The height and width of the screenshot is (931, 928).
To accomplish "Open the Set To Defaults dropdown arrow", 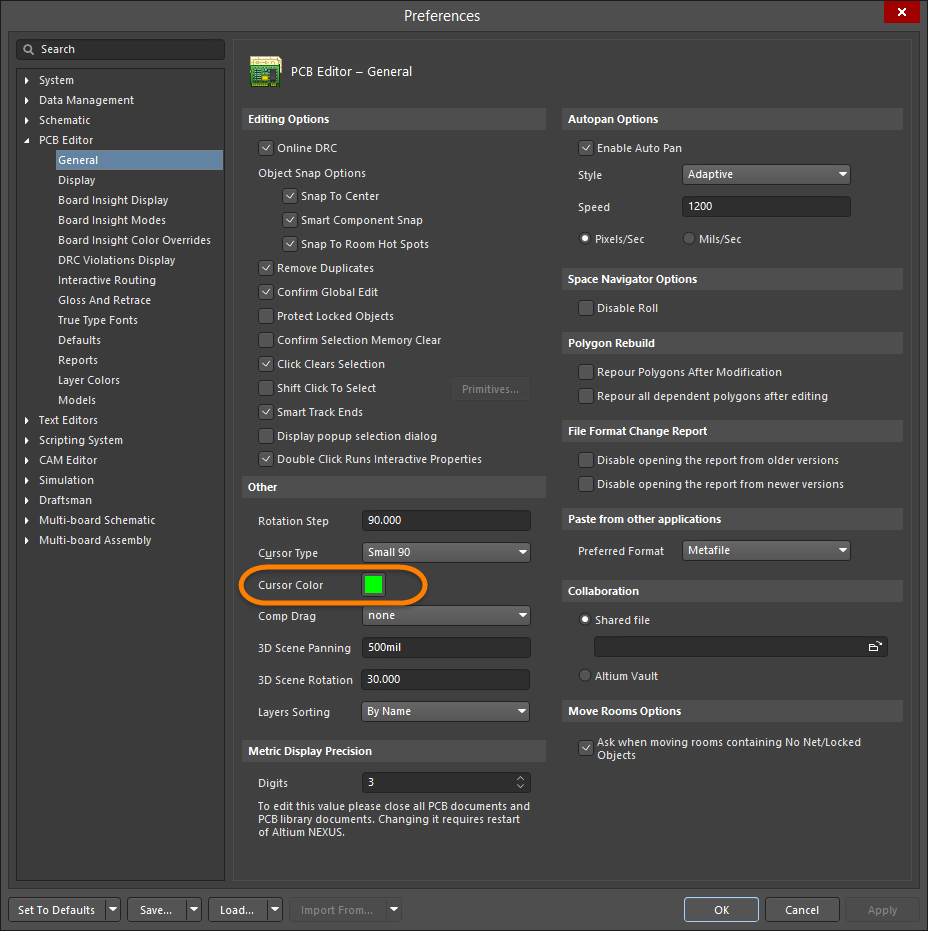I will tap(112, 910).
